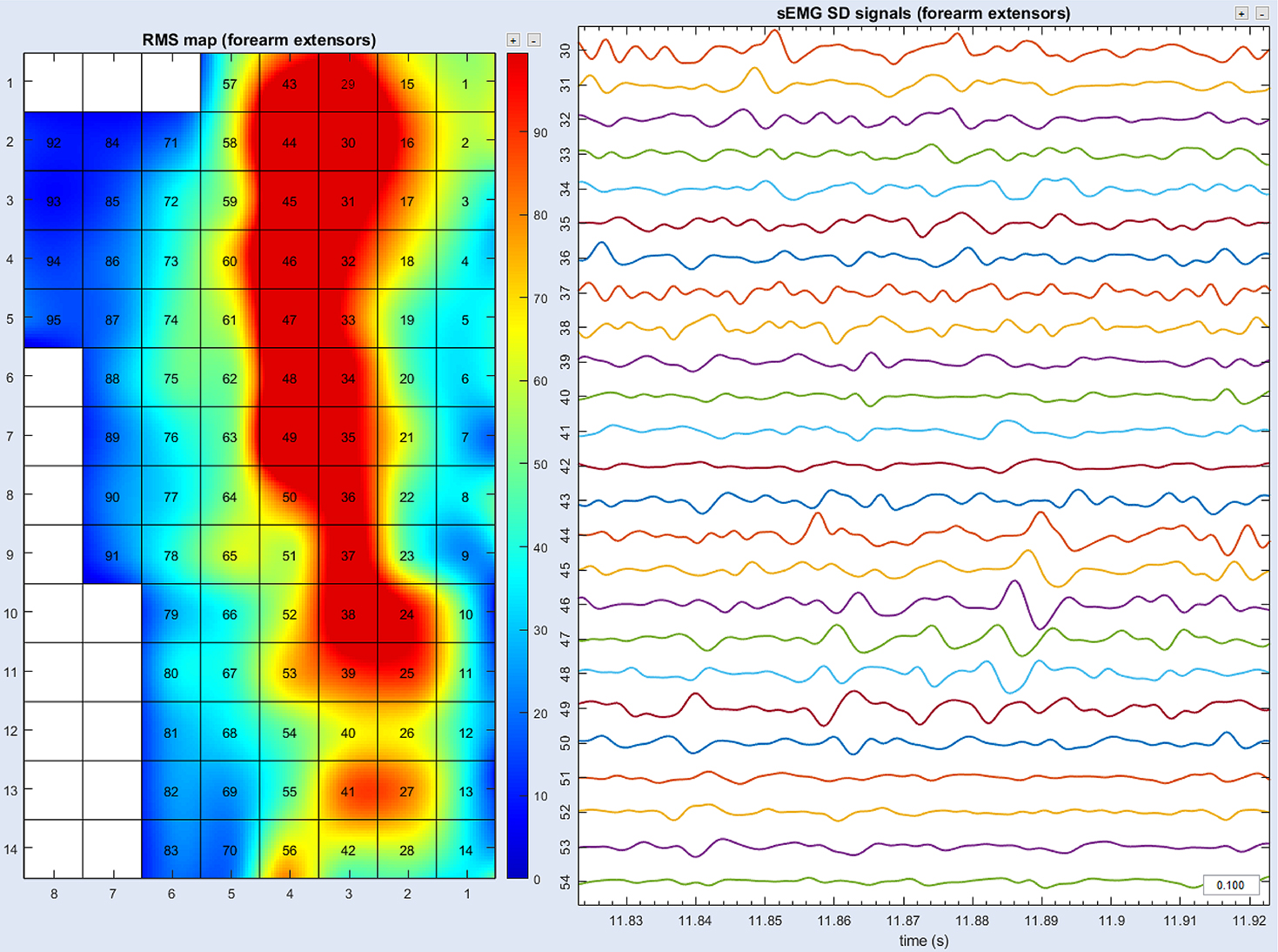Click channel label 30 beside the sEMG traces
The image size is (1278, 952).
[565, 50]
